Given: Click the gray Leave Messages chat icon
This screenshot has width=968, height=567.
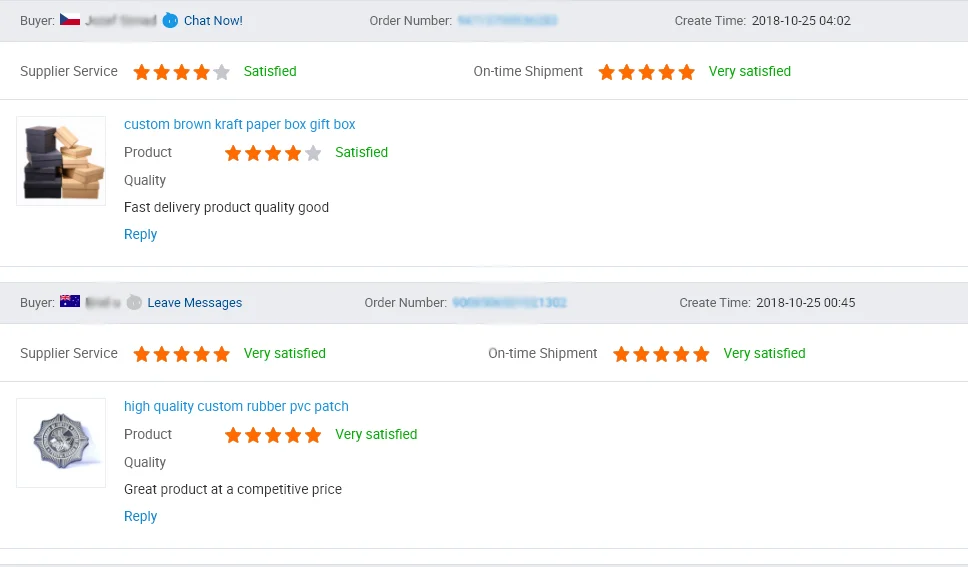Looking at the screenshot, I should (x=134, y=303).
